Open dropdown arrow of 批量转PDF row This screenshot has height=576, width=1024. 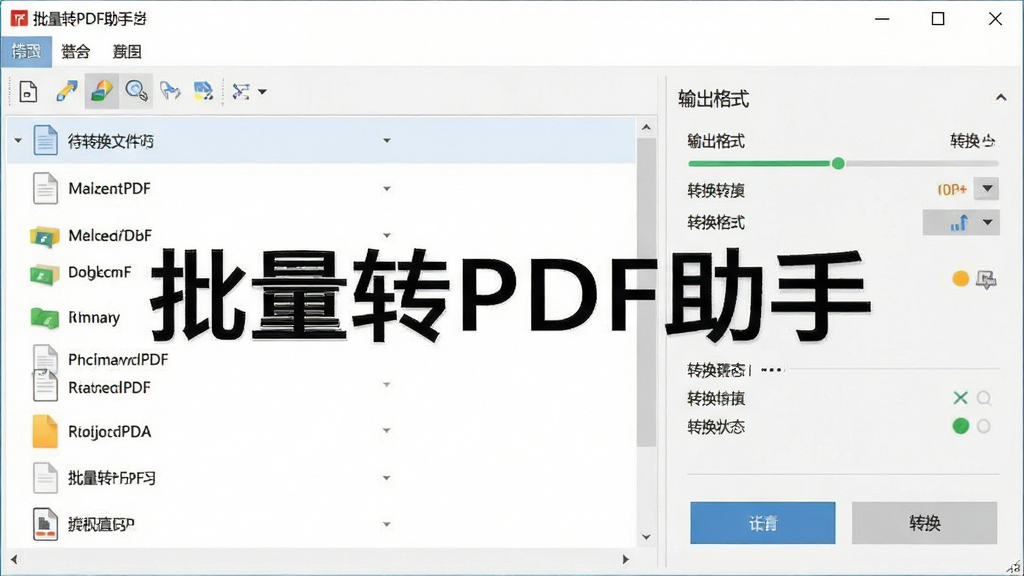click(387, 478)
